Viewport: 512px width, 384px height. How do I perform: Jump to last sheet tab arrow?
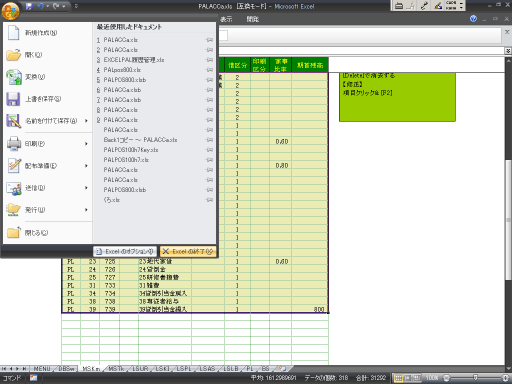24,369
